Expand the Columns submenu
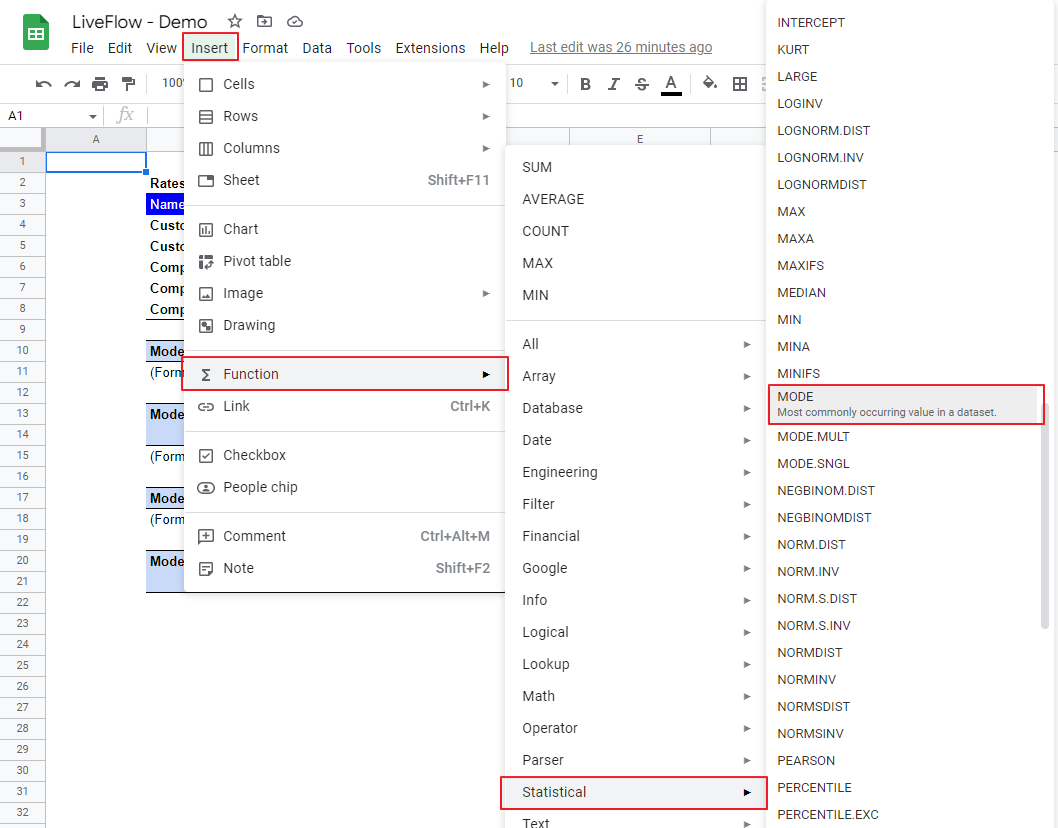 [344, 148]
